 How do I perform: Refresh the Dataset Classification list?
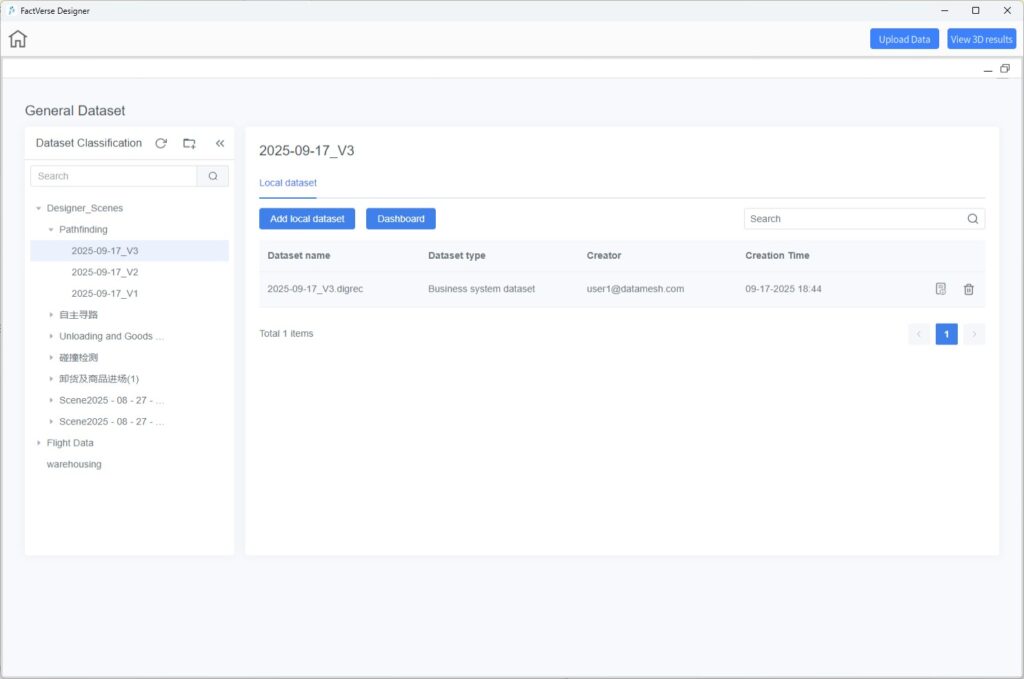[x=161, y=143]
